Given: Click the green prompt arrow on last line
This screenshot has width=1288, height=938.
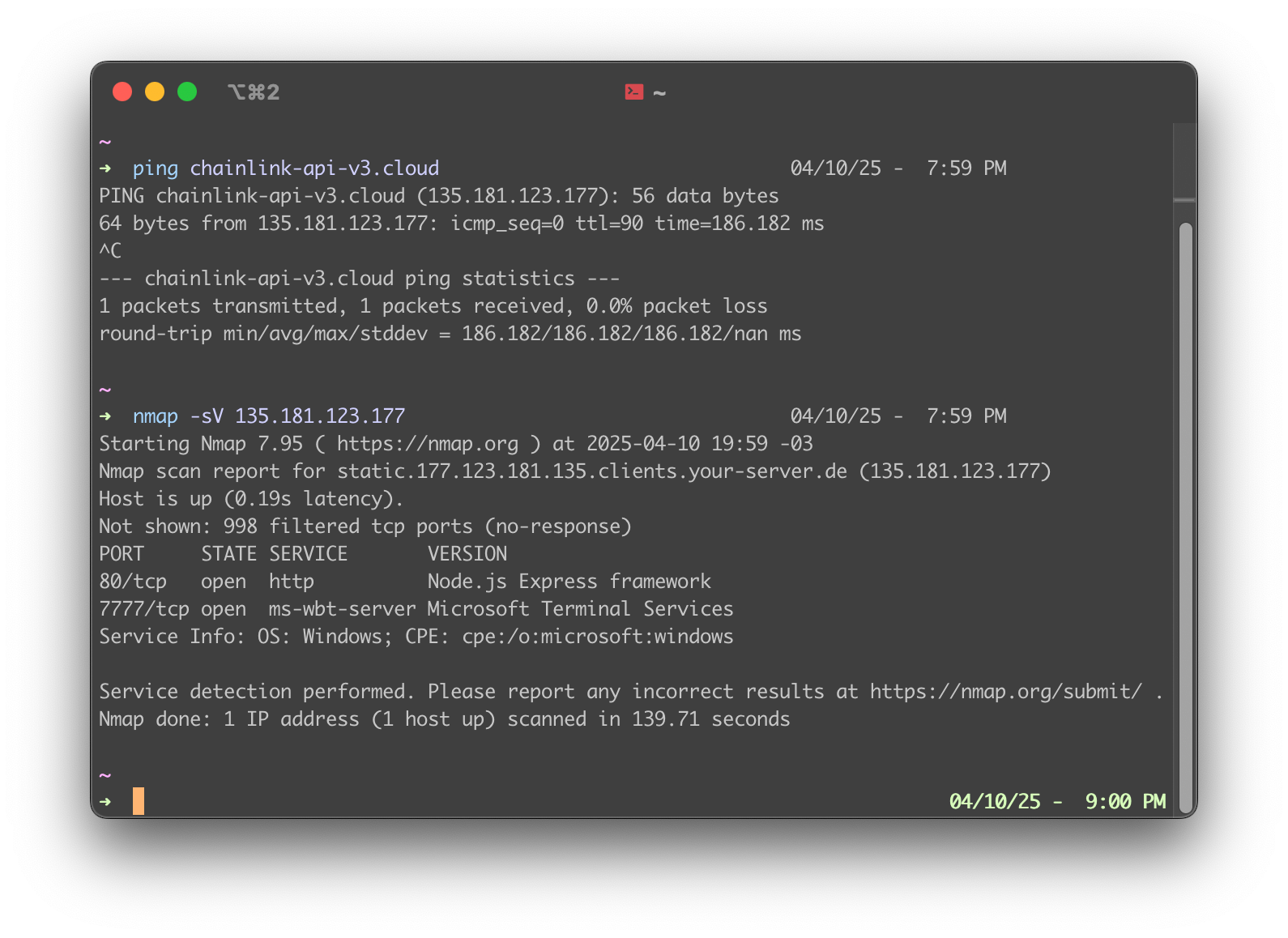Looking at the screenshot, I should click(105, 802).
